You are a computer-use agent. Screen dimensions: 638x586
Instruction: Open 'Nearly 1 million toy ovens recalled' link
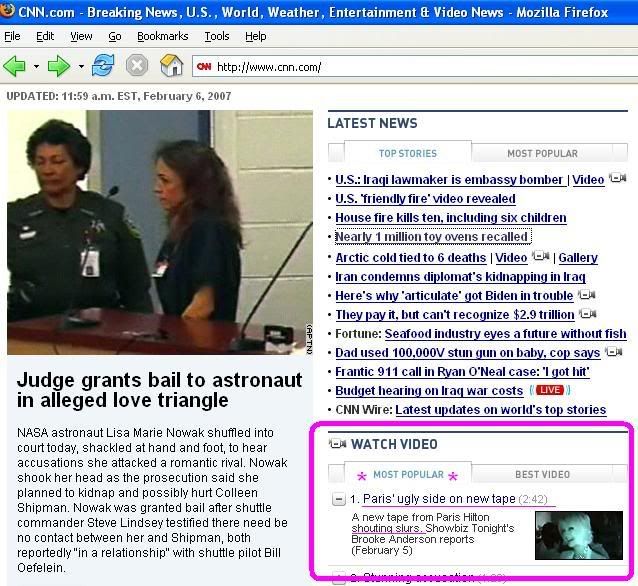click(x=431, y=237)
